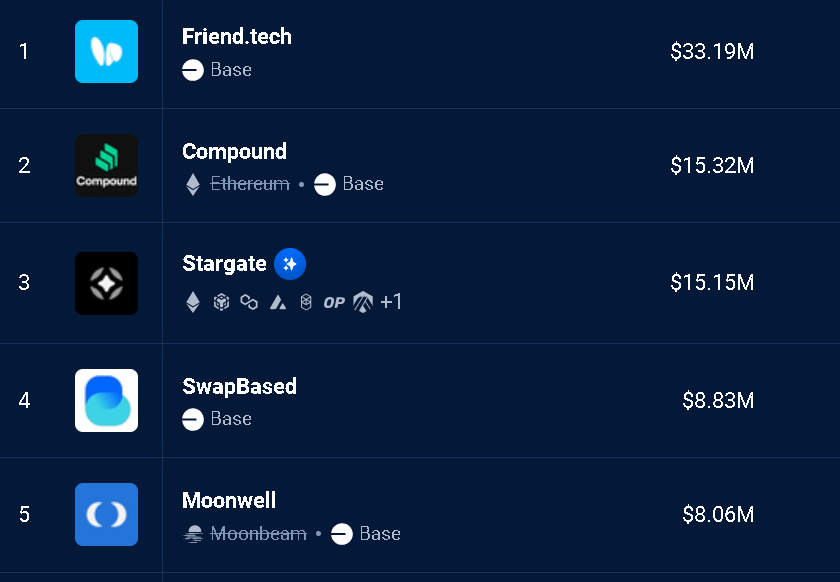Screen dimensions: 840x582
Task: Click the Base chain label under Moonwell
Action: click(x=380, y=534)
